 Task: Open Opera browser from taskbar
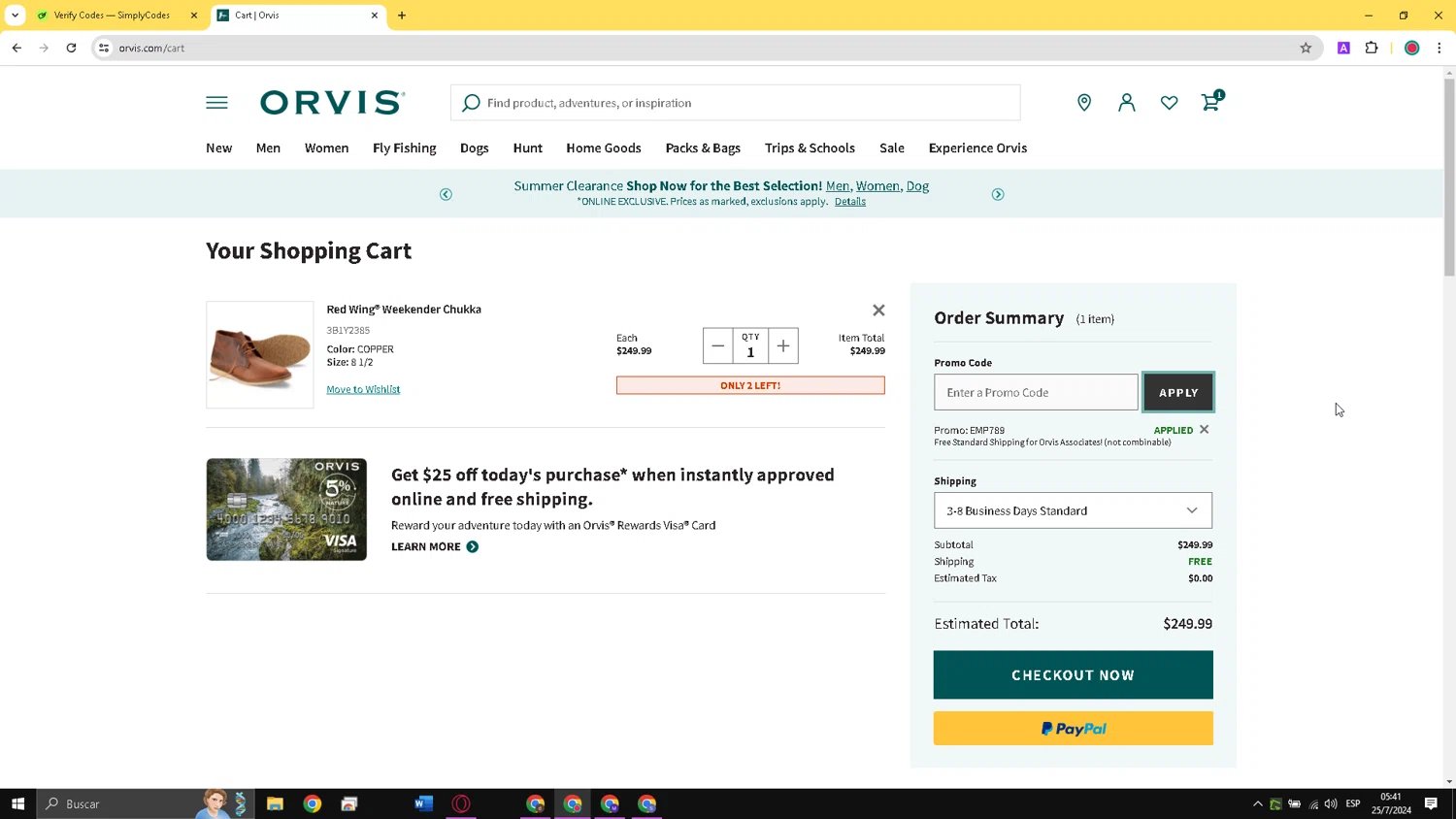point(461,803)
